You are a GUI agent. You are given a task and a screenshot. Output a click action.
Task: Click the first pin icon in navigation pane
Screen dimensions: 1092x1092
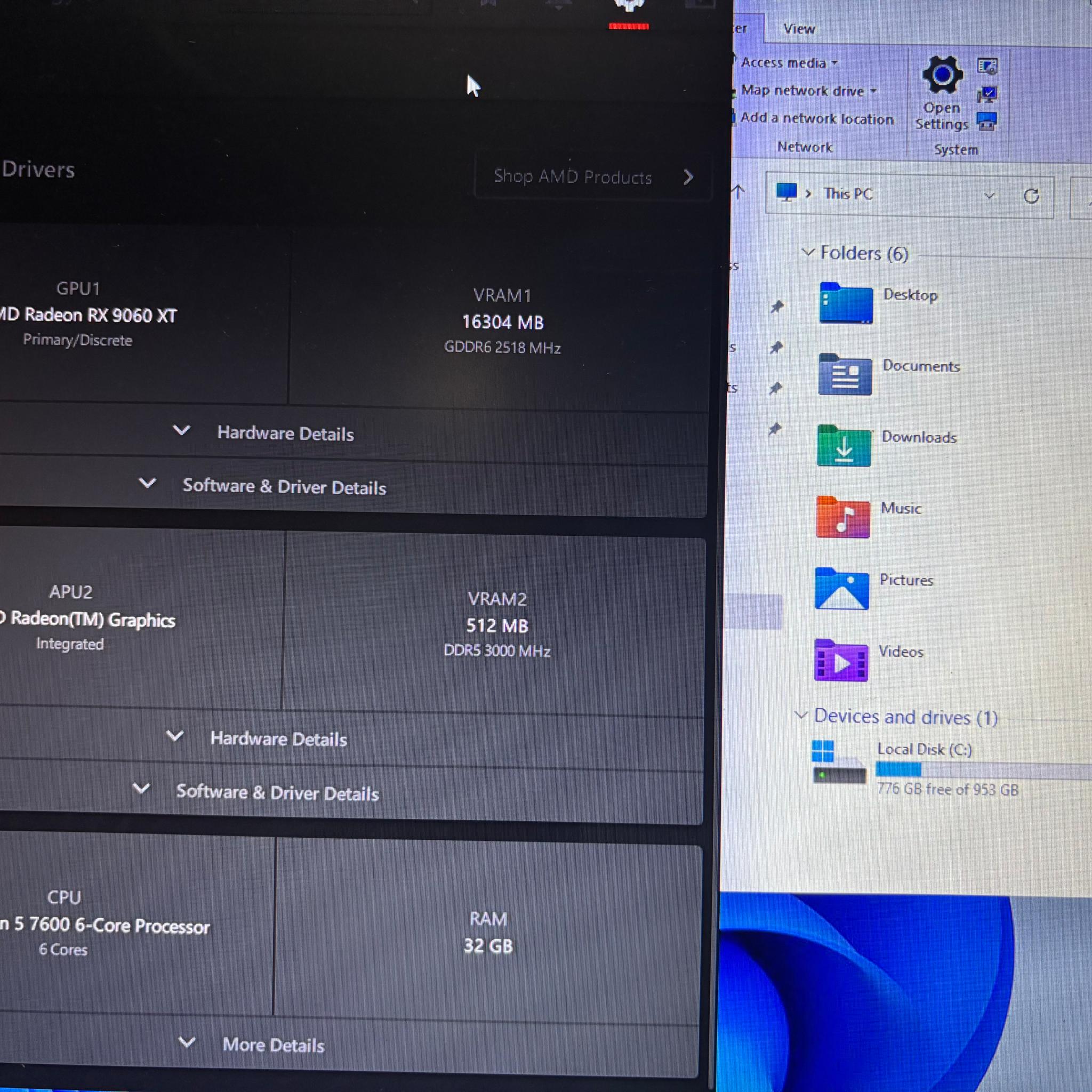(777, 307)
